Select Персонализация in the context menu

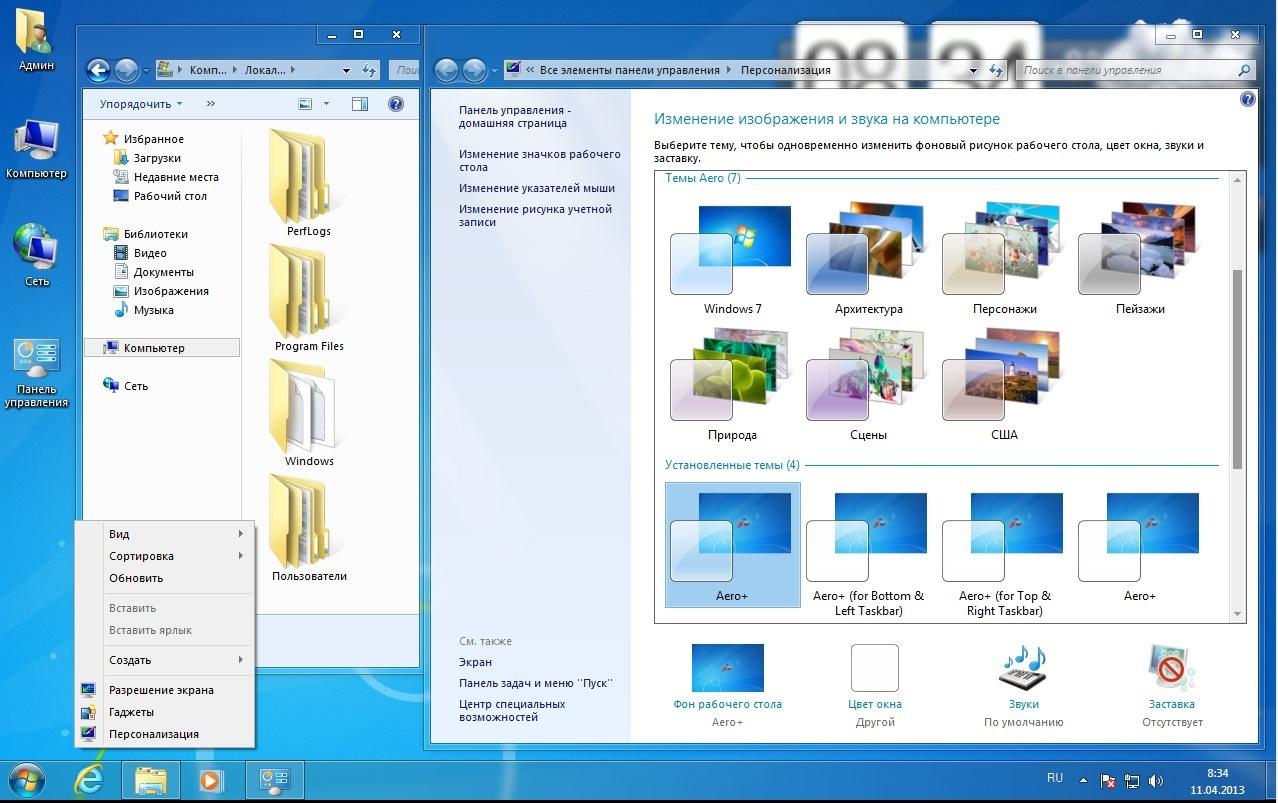tap(153, 734)
